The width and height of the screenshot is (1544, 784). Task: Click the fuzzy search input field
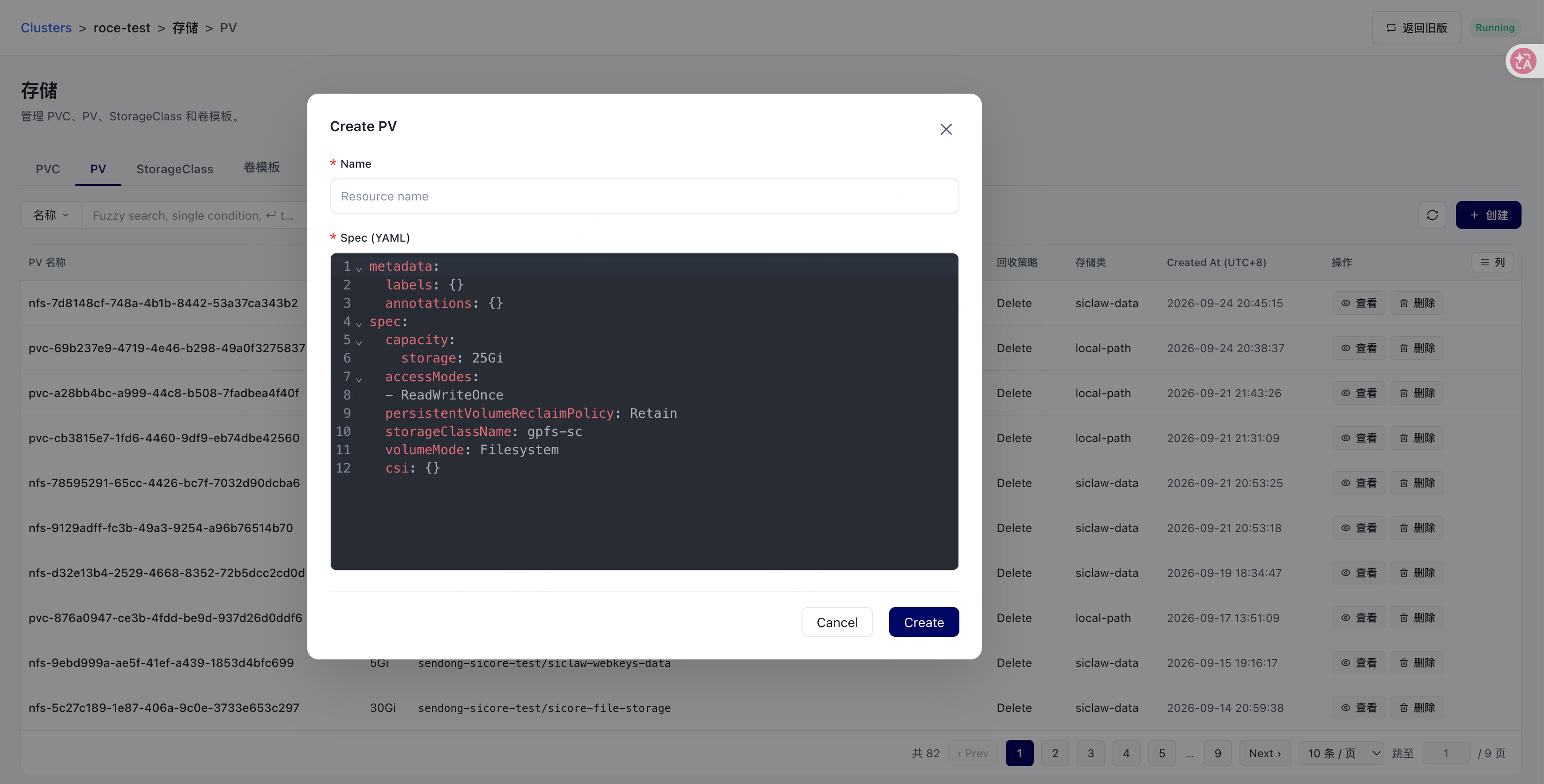click(x=195, y=215)
